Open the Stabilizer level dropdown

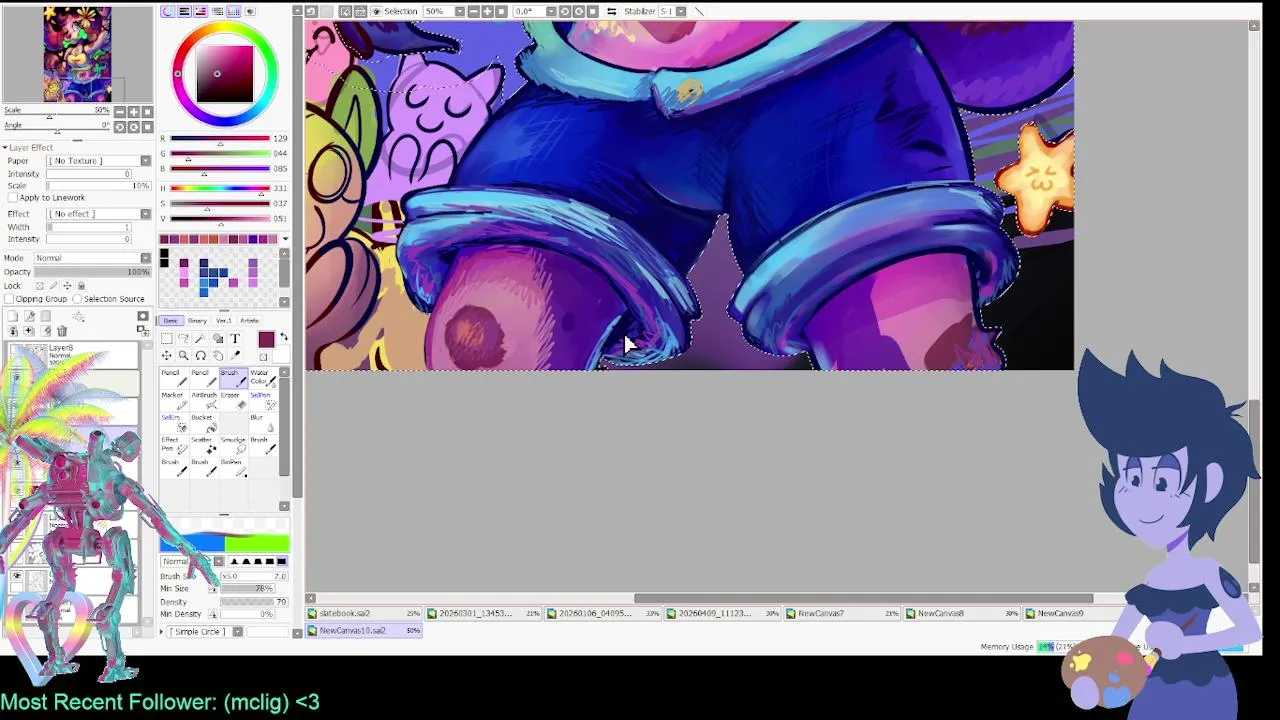tap(682, 11)
